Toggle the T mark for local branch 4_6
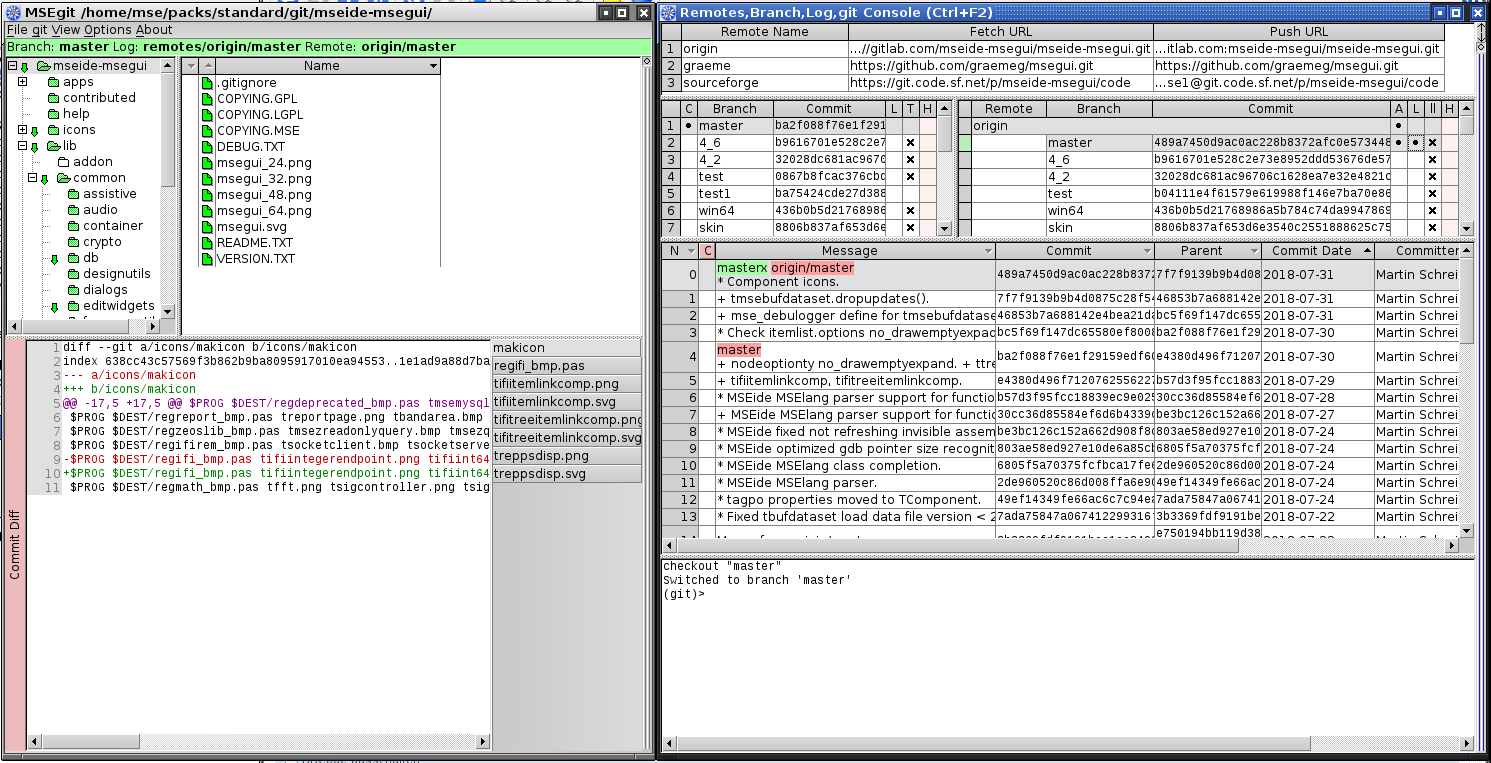 910,143
